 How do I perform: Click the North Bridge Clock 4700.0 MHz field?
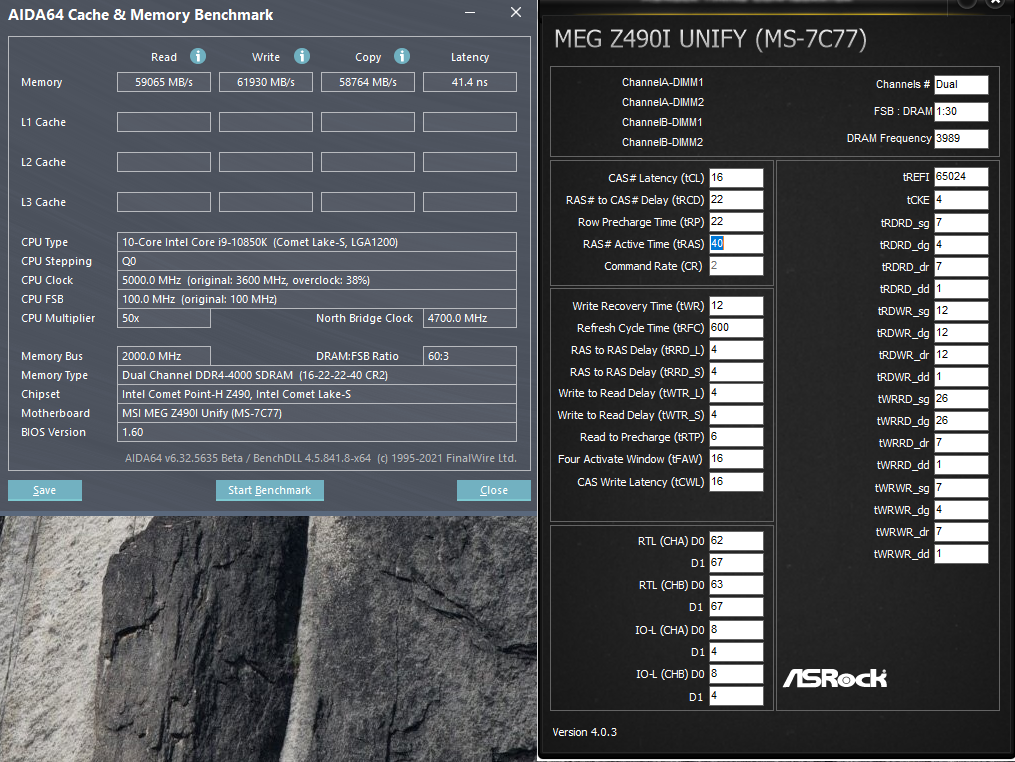click(x=470, y=318)
